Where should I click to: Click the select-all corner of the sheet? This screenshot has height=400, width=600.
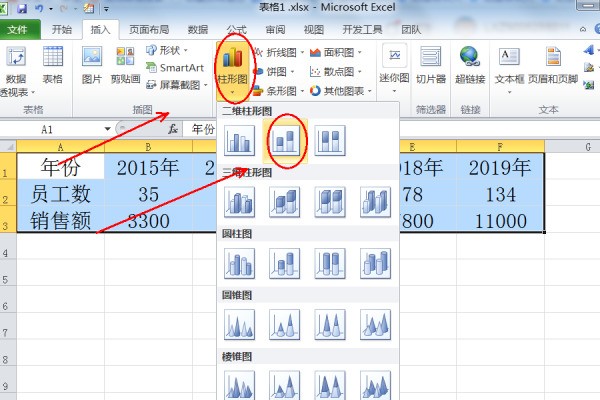[x=8, y=146]
